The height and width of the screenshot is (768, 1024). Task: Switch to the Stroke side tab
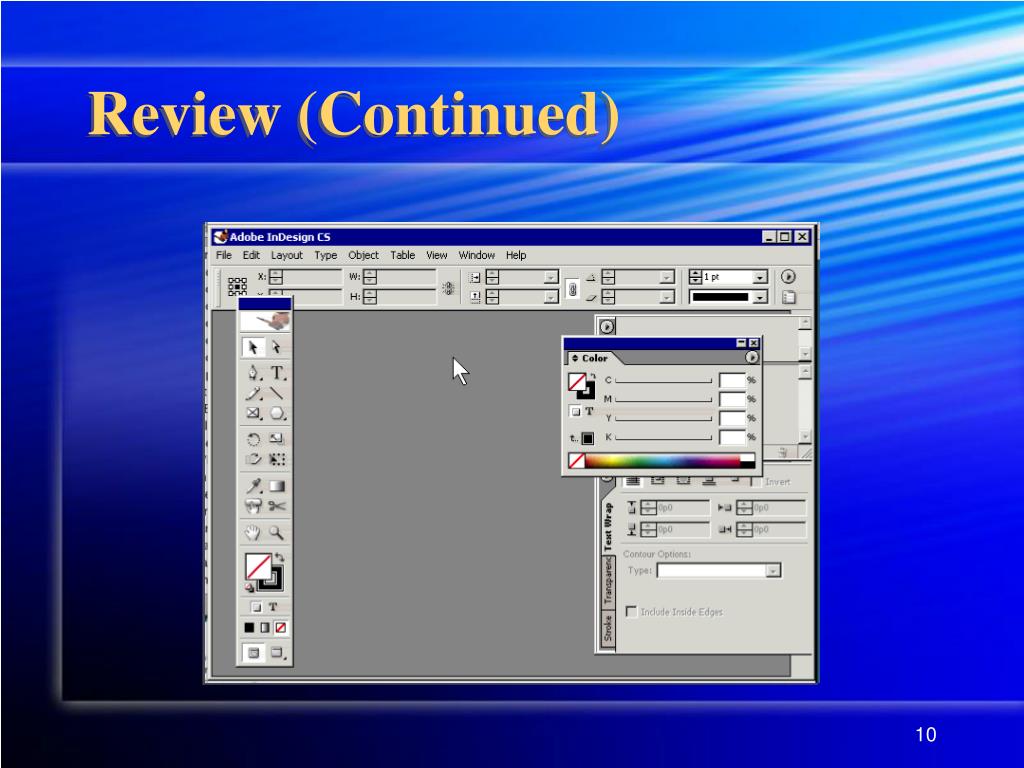coord(608,630)
